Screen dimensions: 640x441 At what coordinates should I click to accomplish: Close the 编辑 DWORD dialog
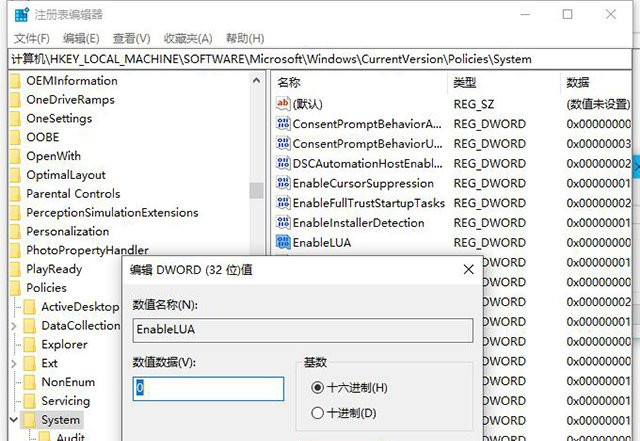(468, 270)
